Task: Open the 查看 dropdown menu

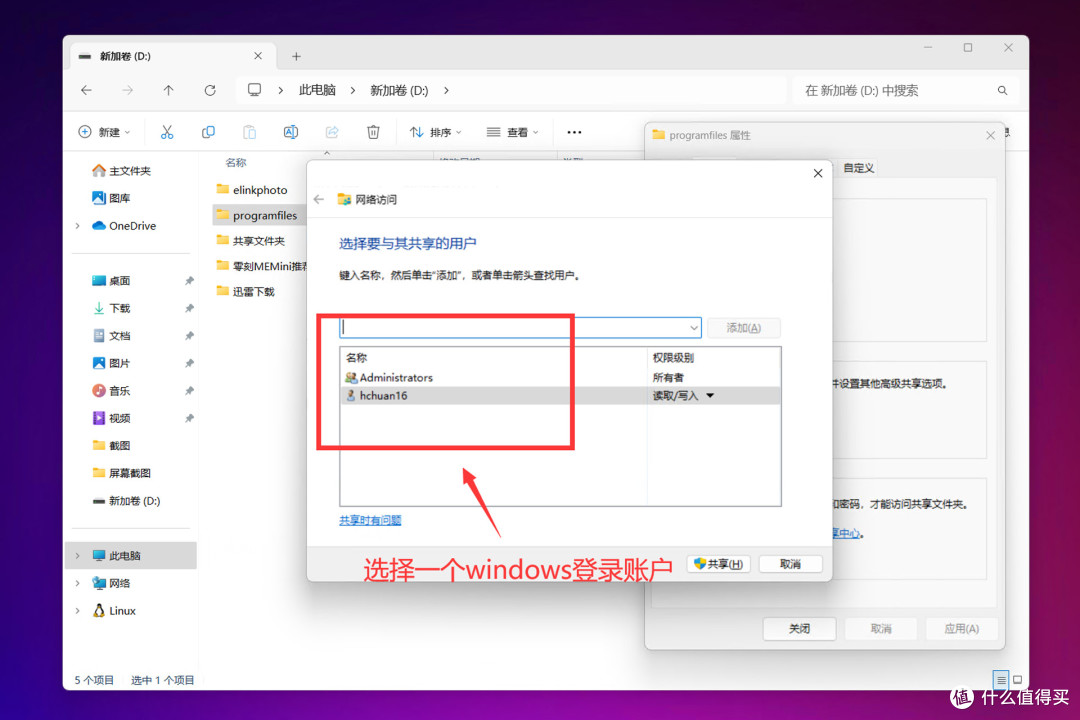Action: [512, 132]
